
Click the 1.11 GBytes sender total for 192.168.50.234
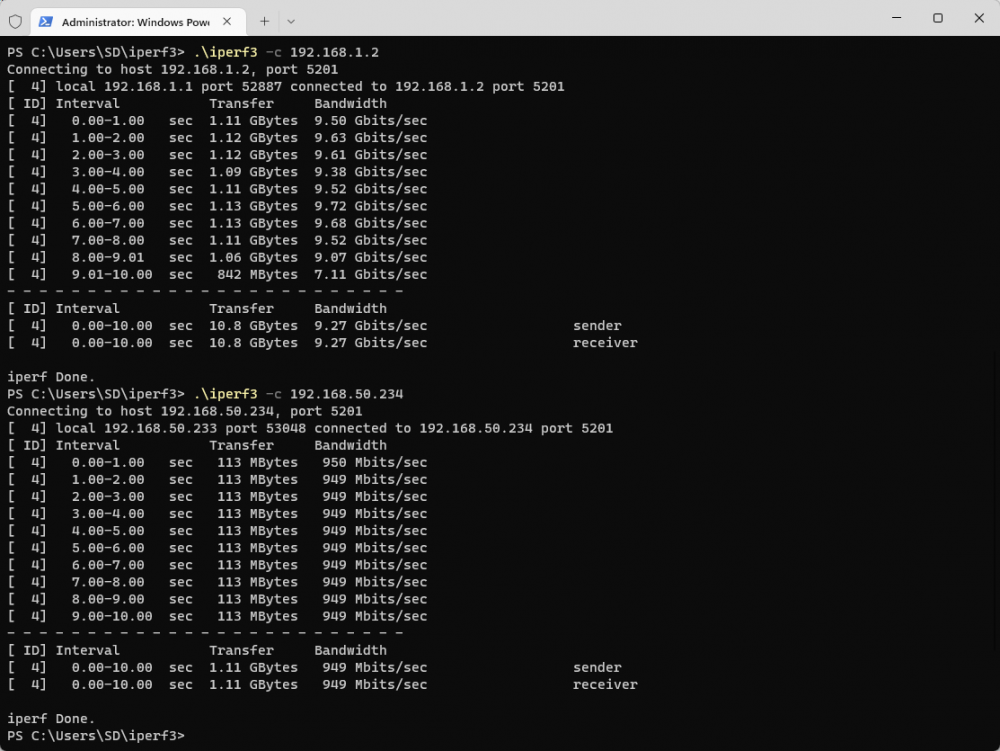253,667
